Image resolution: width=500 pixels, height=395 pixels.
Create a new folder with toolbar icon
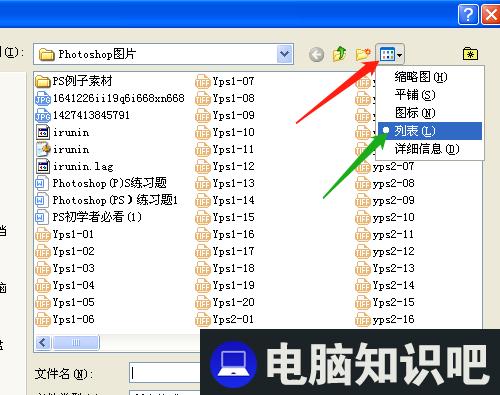coord(363,54)
